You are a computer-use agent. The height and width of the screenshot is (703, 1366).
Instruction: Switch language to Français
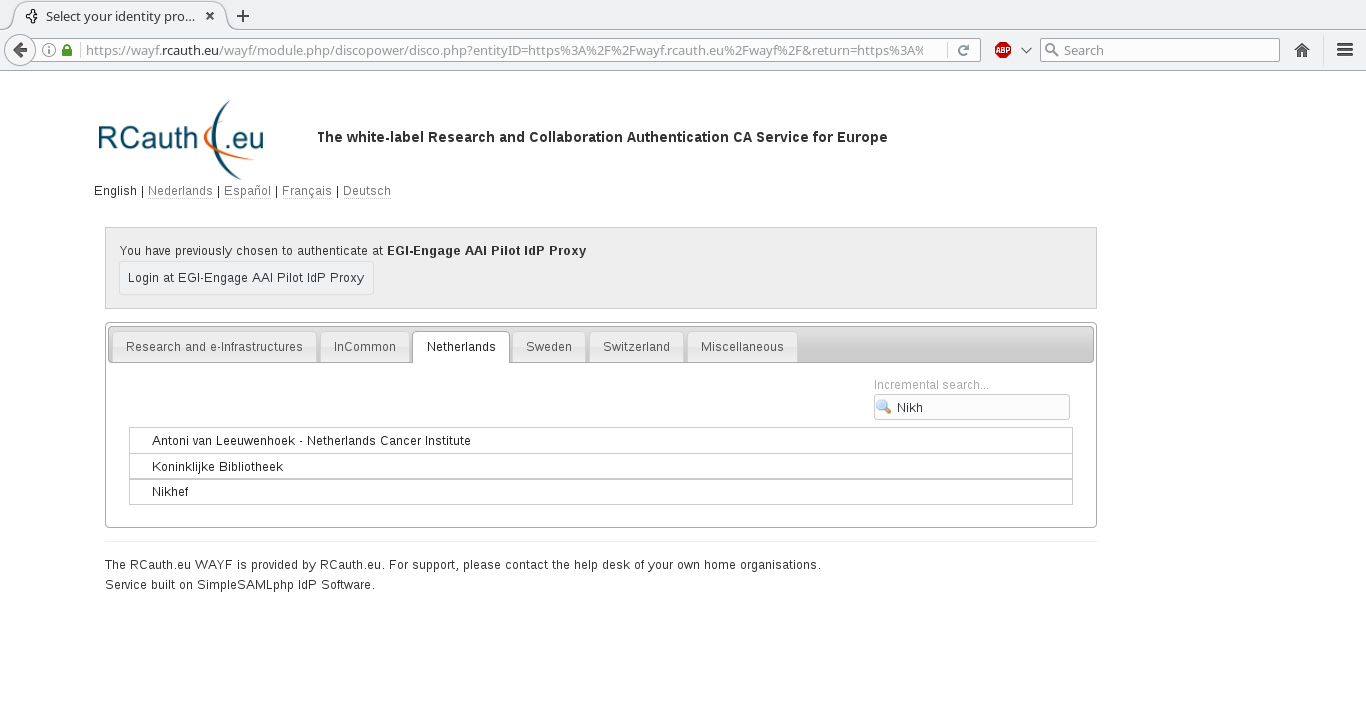click(x=307, y=191)
